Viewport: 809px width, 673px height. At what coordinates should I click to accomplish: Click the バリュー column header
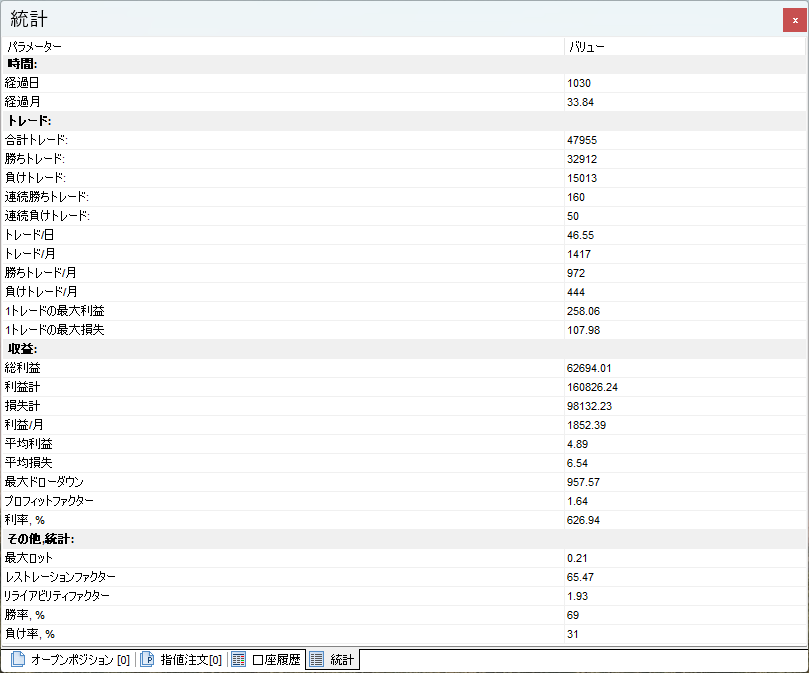(x=585, y=46)
